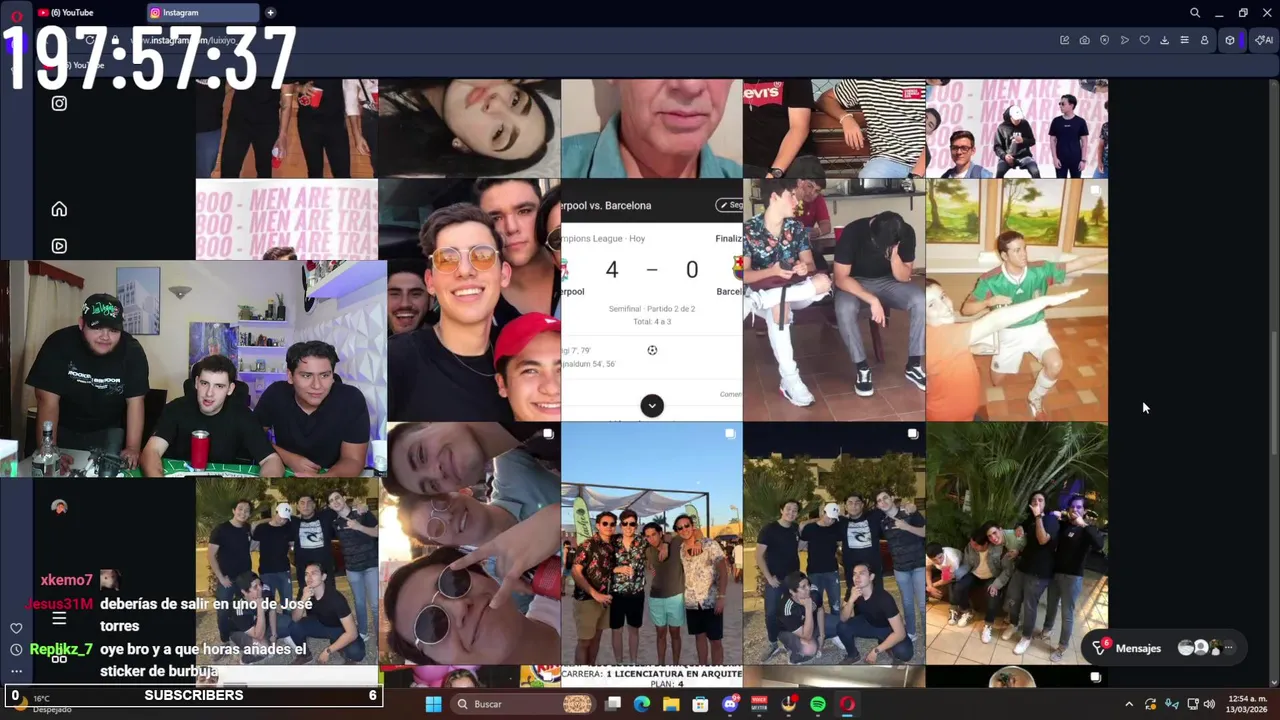Open the green Mexico jersey dab post
Screen dimensions: 1280x720
pyautogui.click(x=1017, y=300)
